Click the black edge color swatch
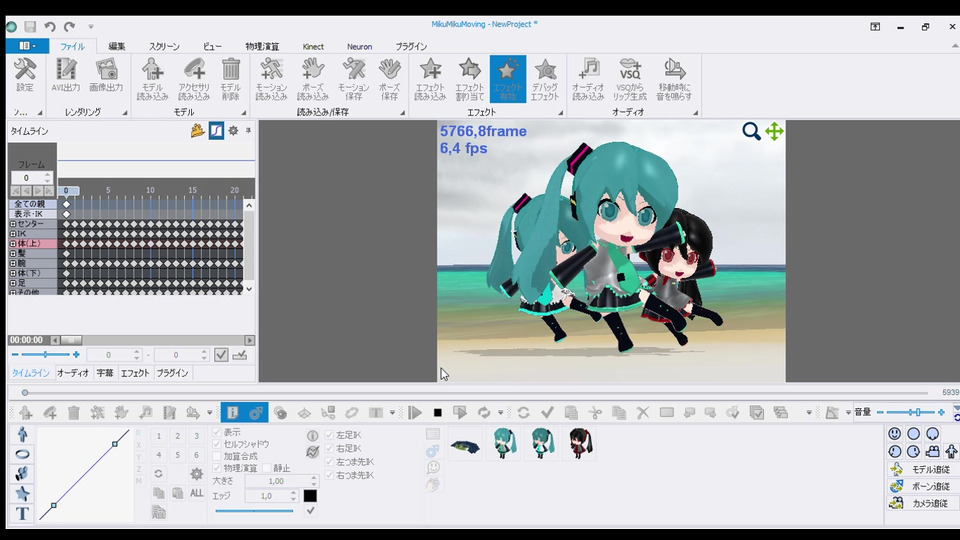This screenshot has width=960, height=540. pos(310,495)
